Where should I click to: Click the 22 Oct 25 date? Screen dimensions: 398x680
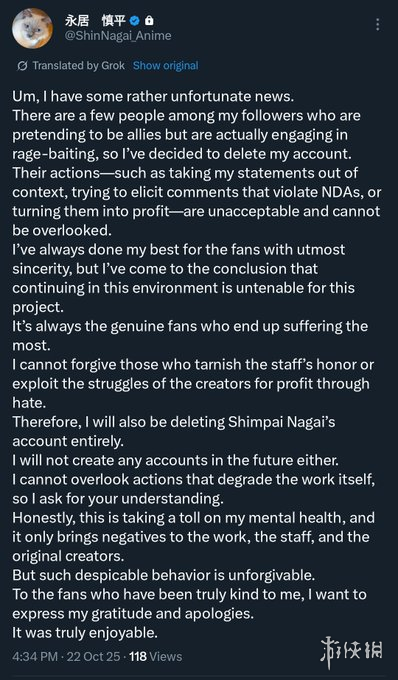click(93, 656)
